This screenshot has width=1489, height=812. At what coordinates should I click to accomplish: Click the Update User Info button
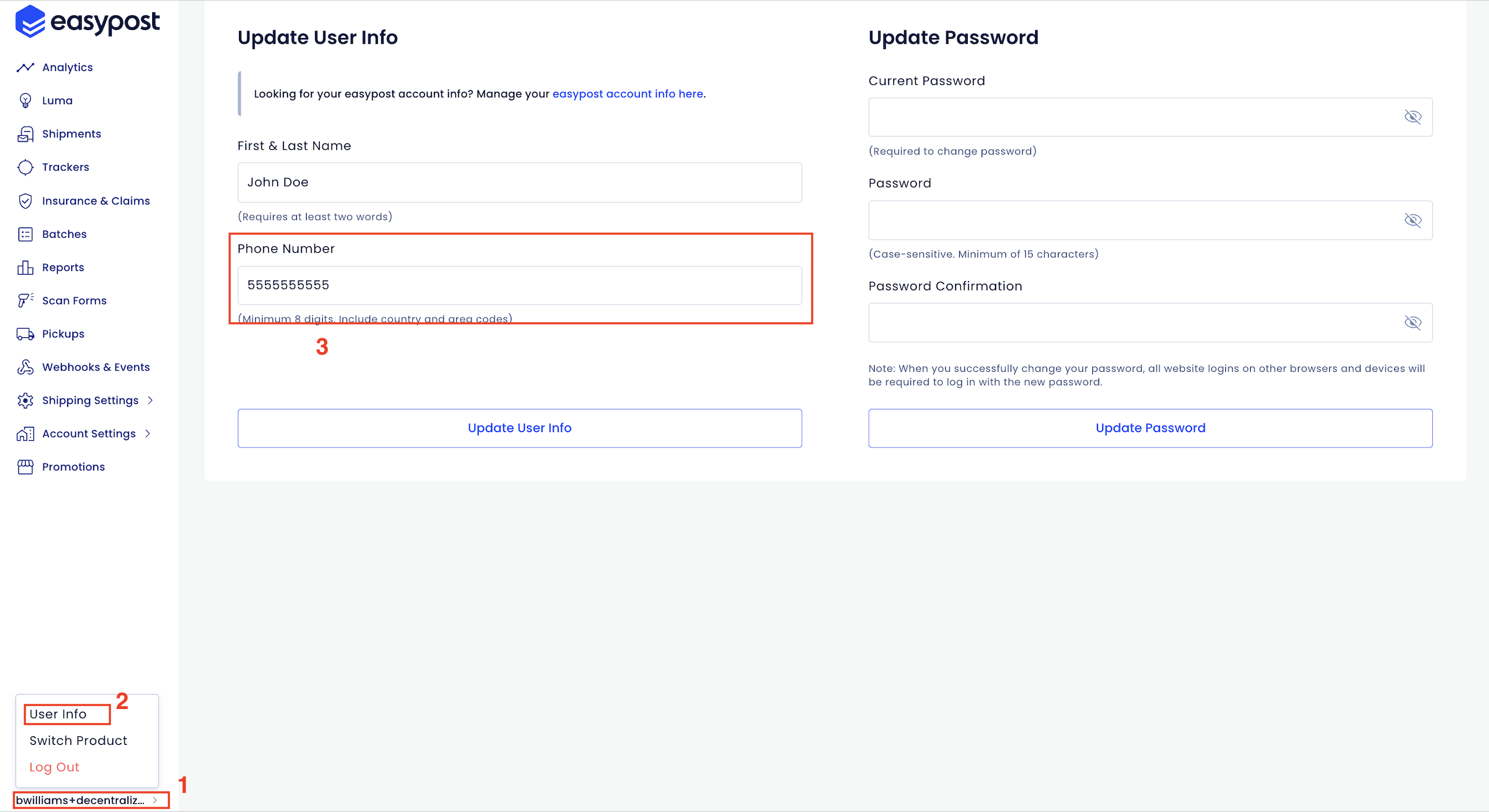(x=519, y=428)
